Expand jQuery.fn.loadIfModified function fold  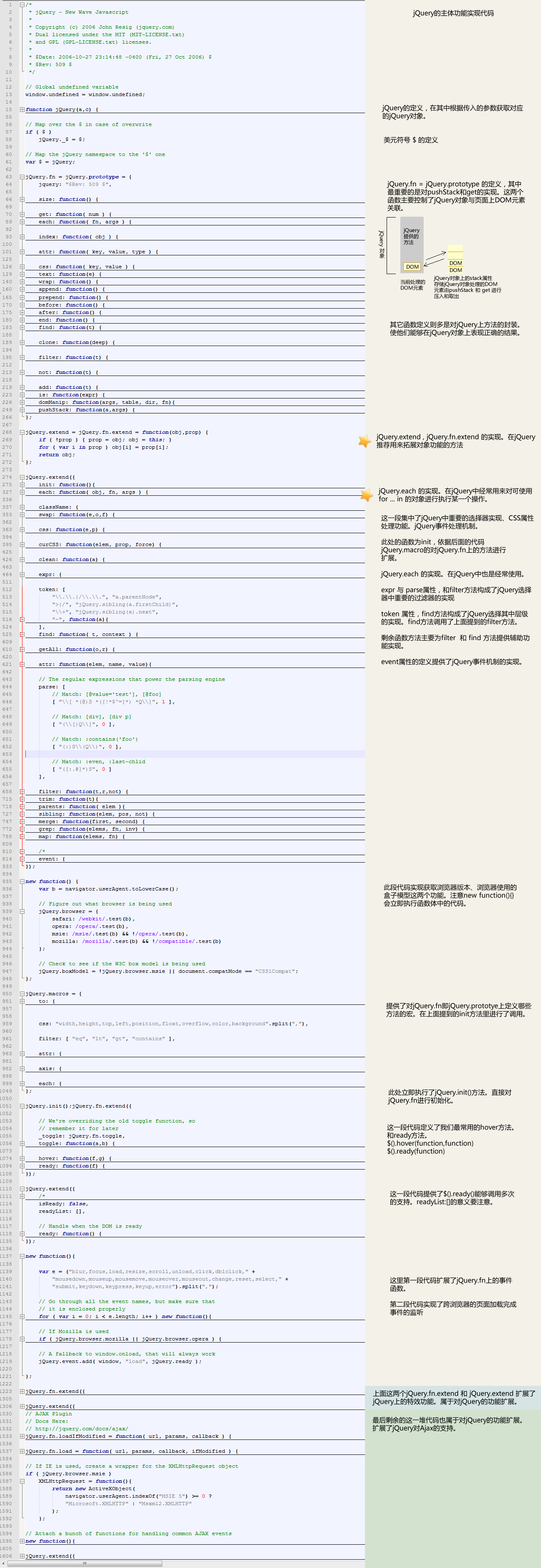tap(22, 1437)
